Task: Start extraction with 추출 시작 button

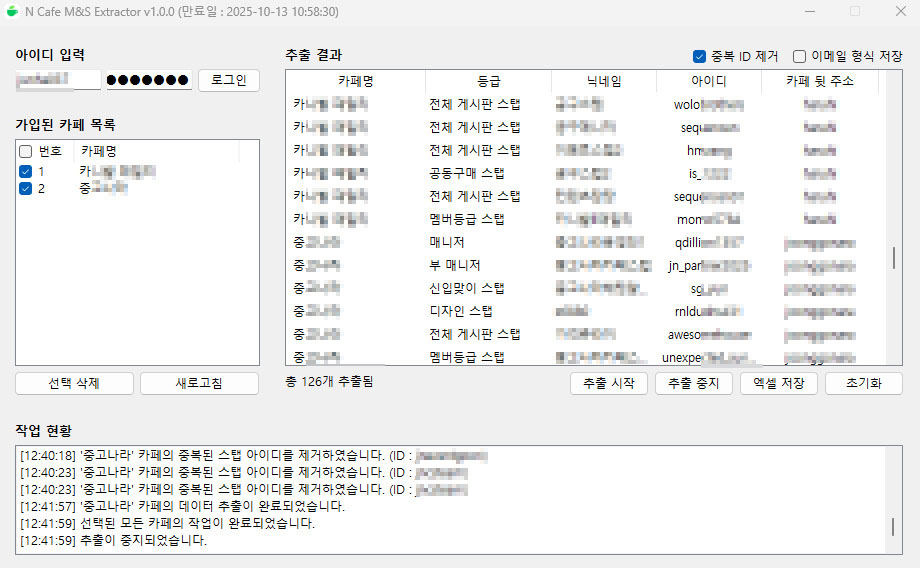Action: pos(609,383)
